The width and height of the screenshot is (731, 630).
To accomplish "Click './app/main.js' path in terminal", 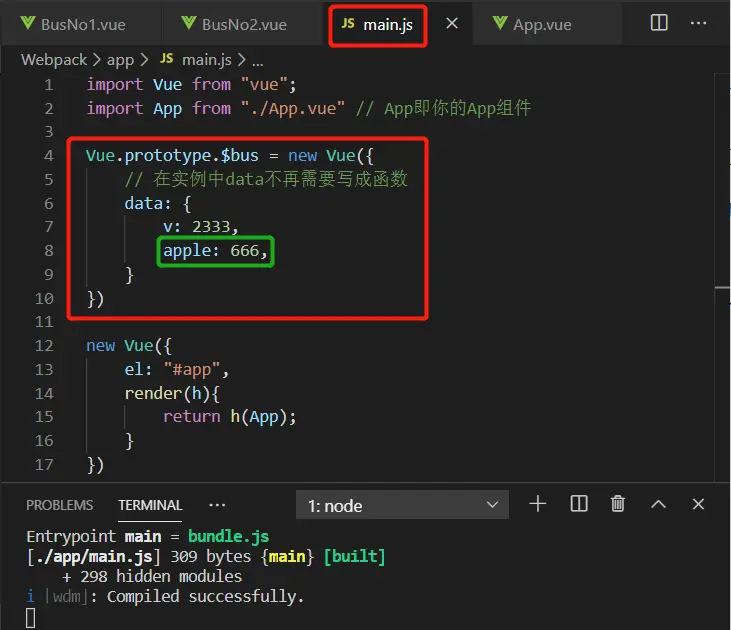I will (x=93, y=556).
